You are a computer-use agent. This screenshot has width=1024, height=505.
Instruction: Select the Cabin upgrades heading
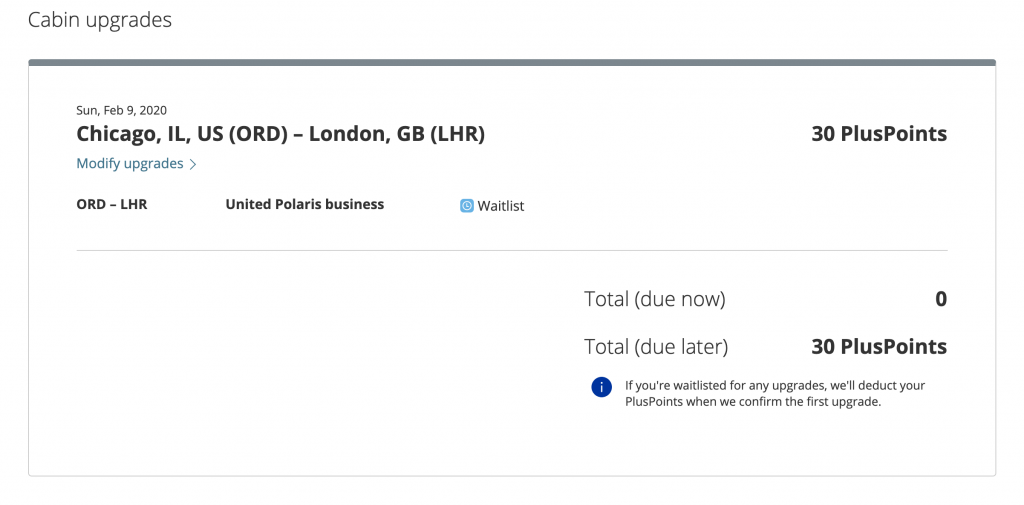100,20
